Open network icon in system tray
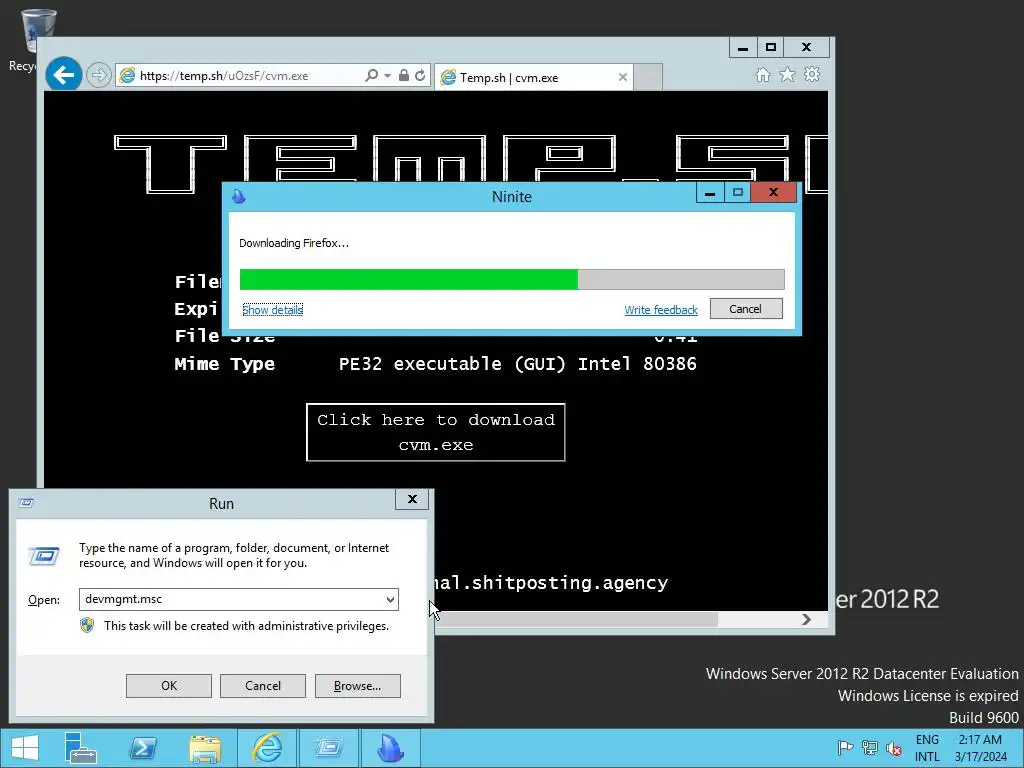 tap(869, 748)
